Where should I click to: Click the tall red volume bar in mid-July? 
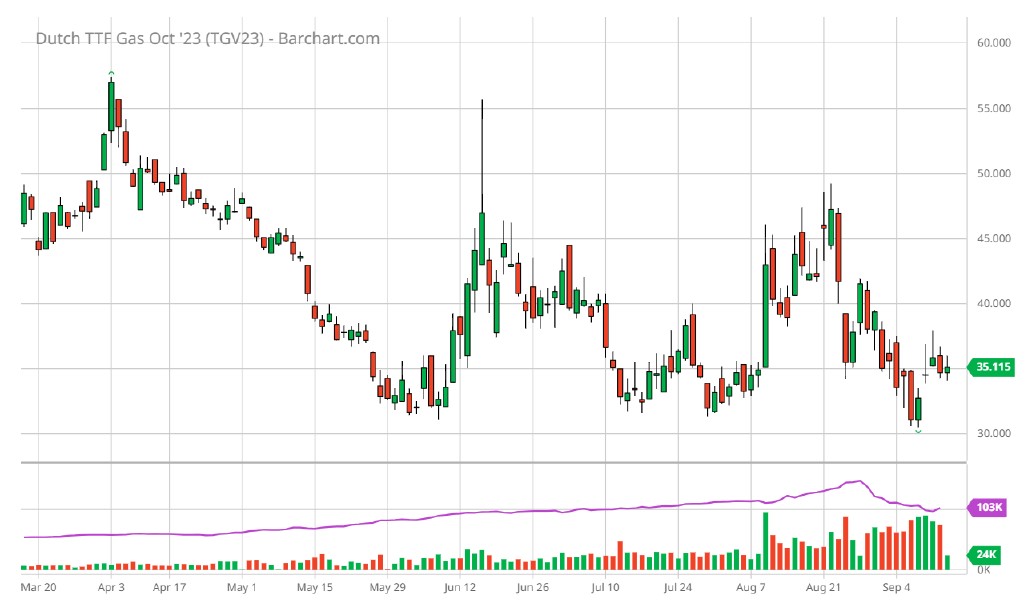(x=620, y=555)
